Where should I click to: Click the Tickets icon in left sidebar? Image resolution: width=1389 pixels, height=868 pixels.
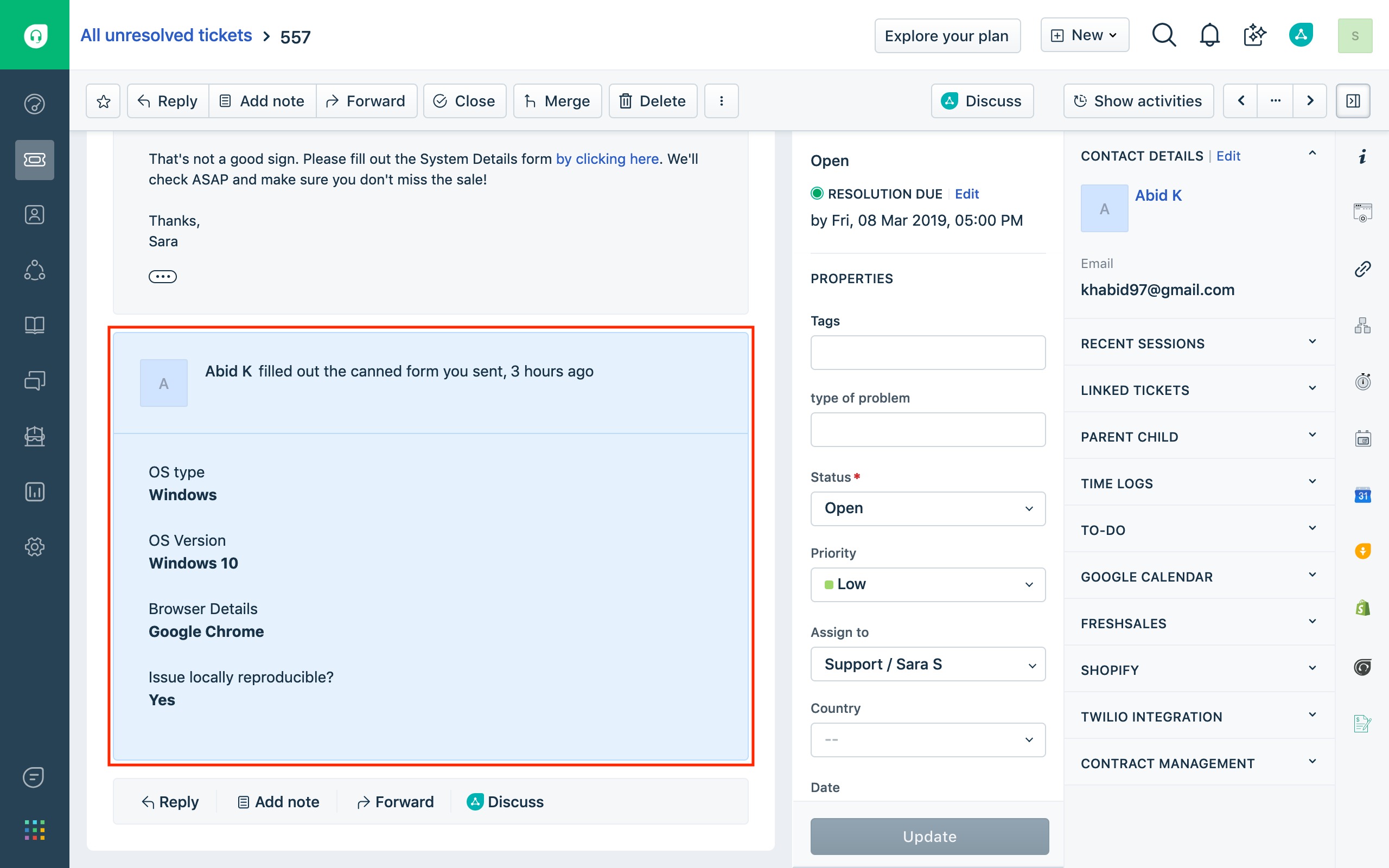point(34,159)
